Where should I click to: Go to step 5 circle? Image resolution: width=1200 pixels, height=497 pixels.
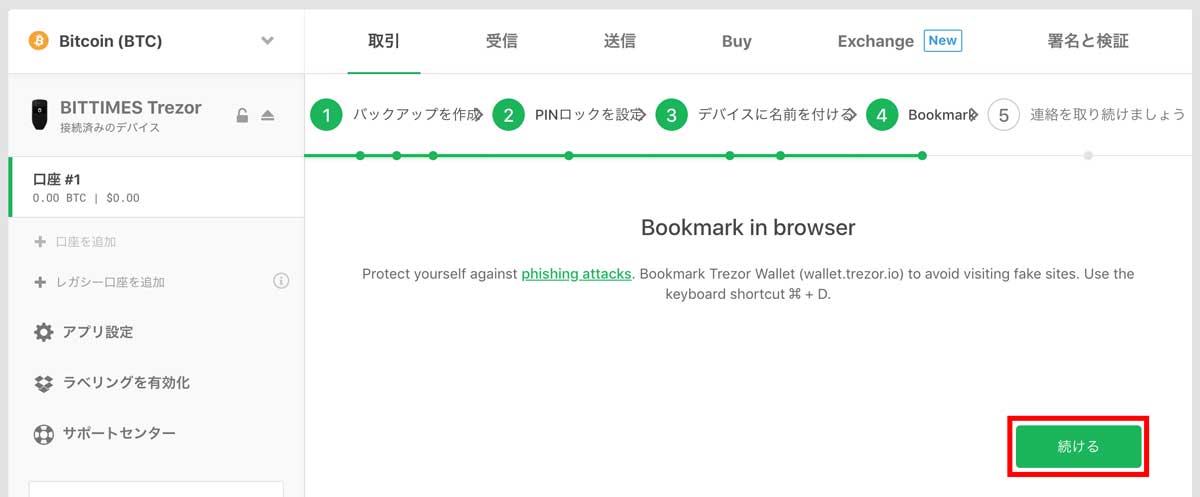(x=1004, y=115)
